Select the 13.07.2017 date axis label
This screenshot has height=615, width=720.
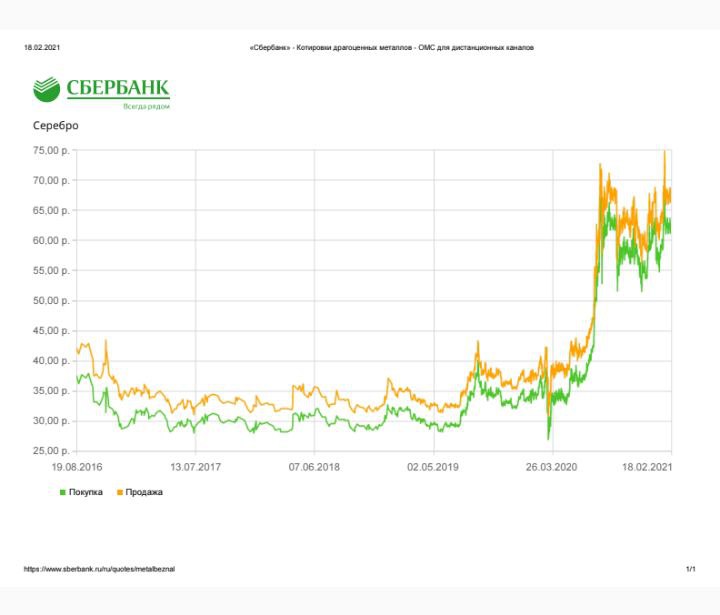tap(196, 467)
